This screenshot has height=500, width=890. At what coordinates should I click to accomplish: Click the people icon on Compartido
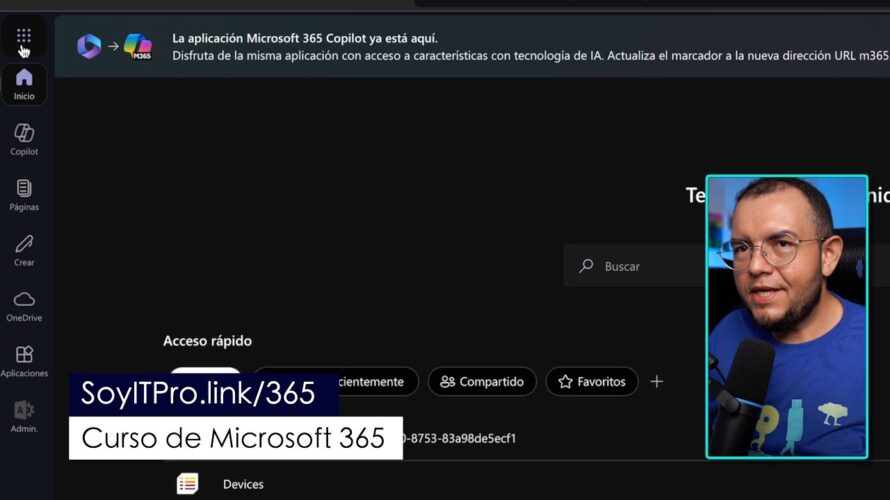coord(447,382)
